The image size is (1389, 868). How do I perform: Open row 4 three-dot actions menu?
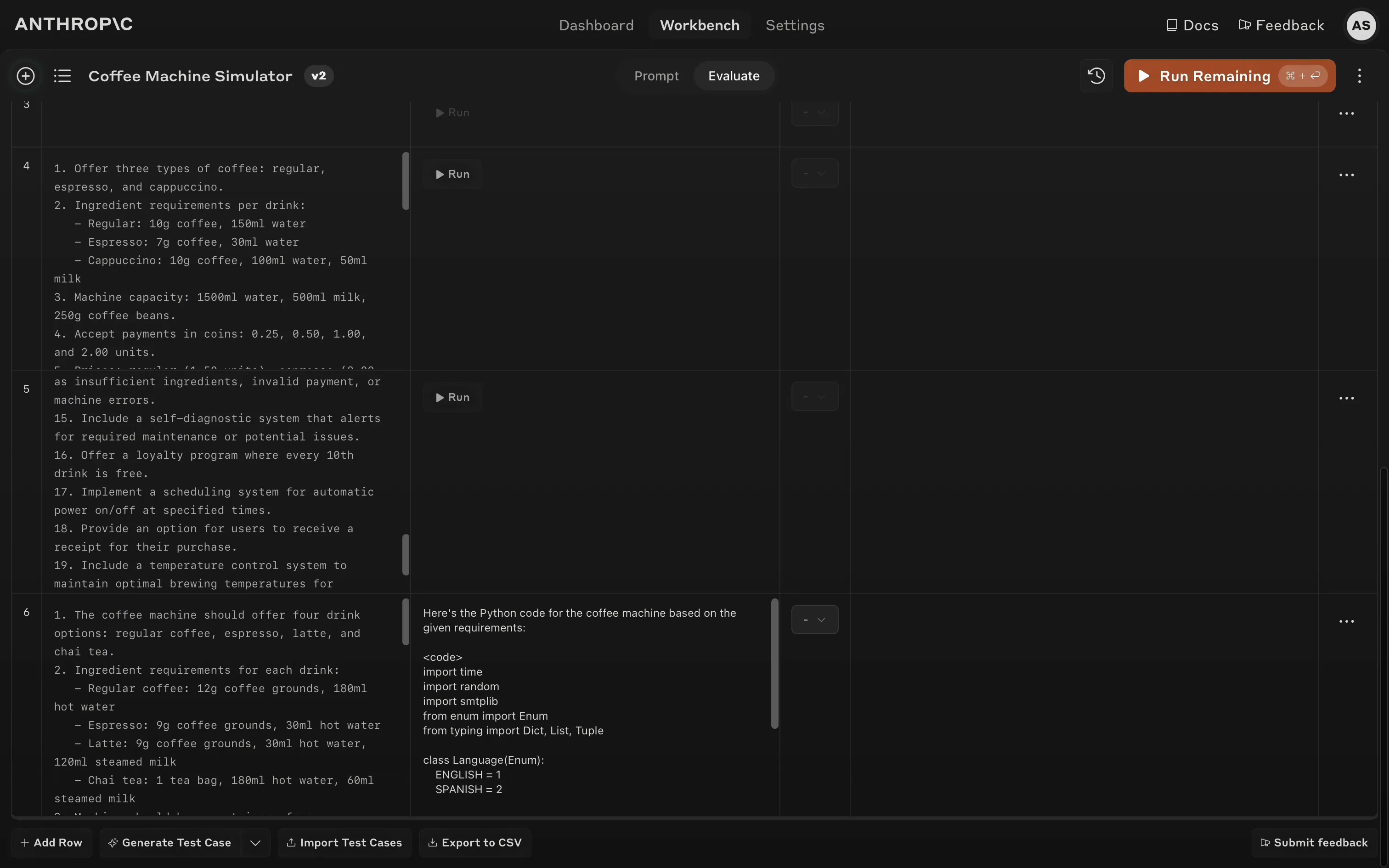[1346, 175]
